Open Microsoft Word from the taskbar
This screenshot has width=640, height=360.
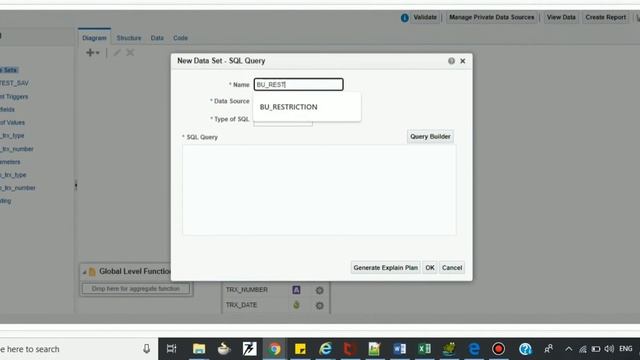400,349
